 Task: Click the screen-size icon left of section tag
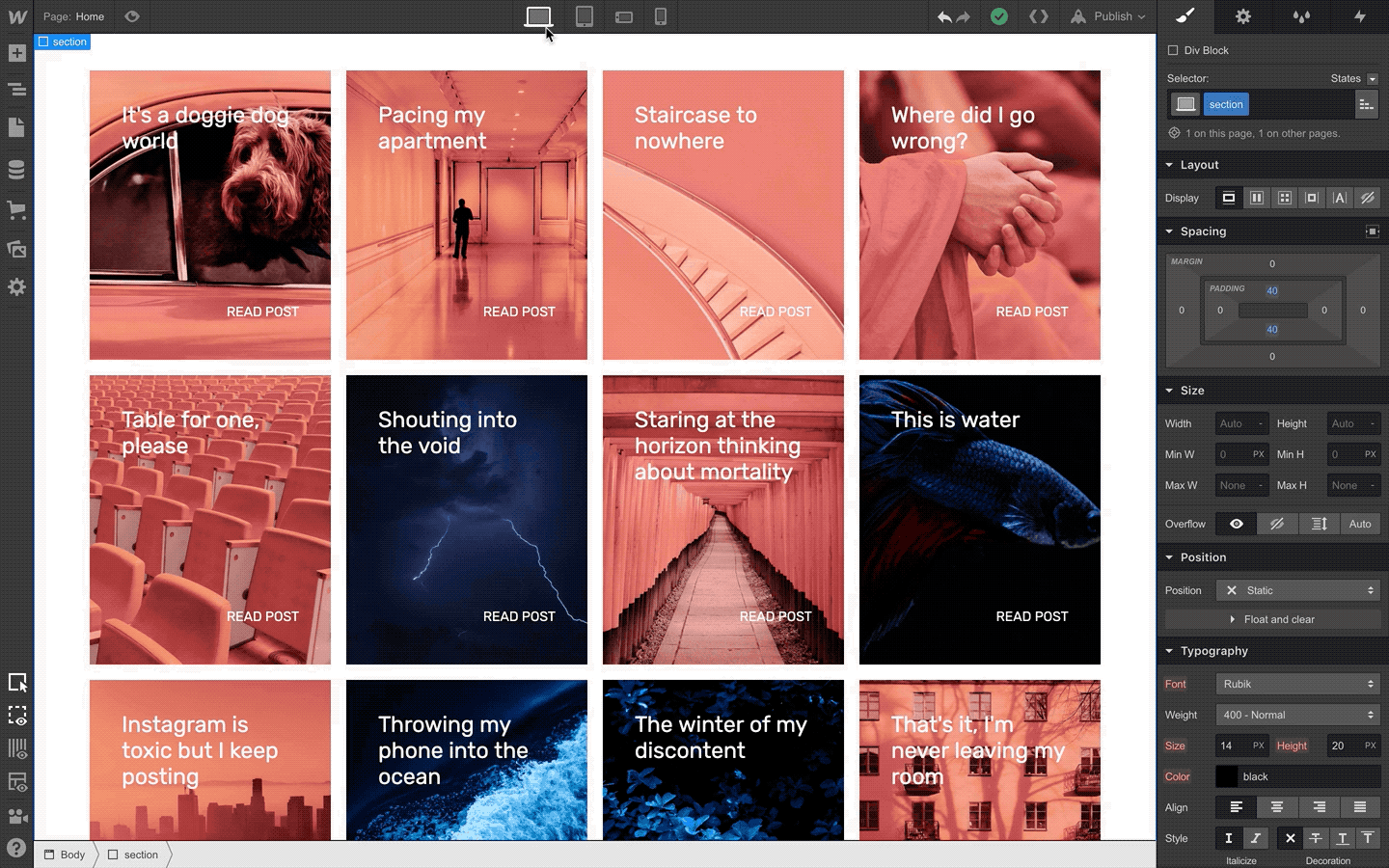pos(1185,104)
